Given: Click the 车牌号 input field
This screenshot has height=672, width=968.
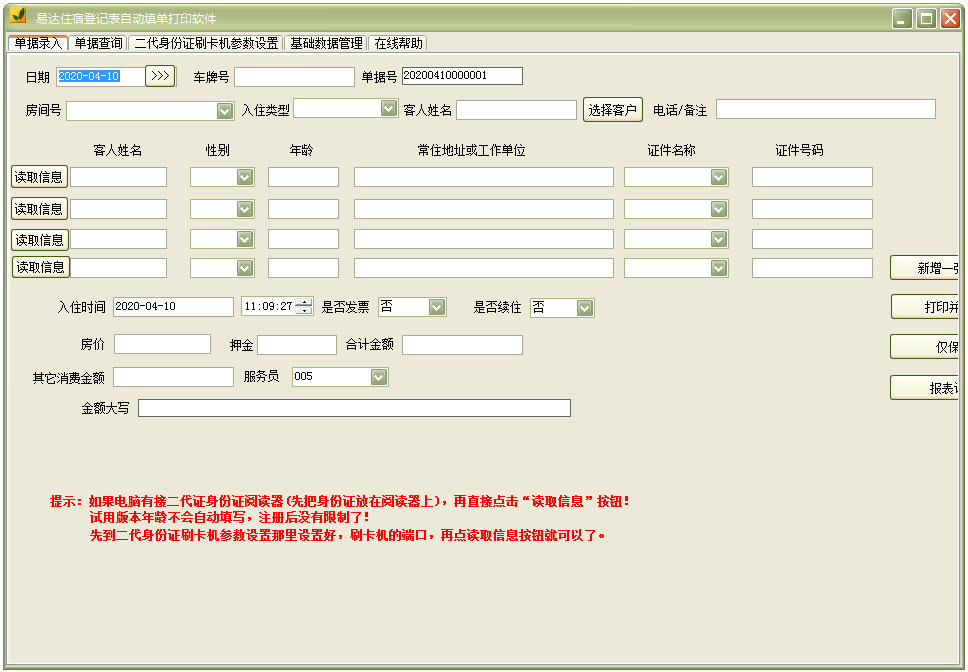Looking at the screenshot, I should [x=294, y=77].
